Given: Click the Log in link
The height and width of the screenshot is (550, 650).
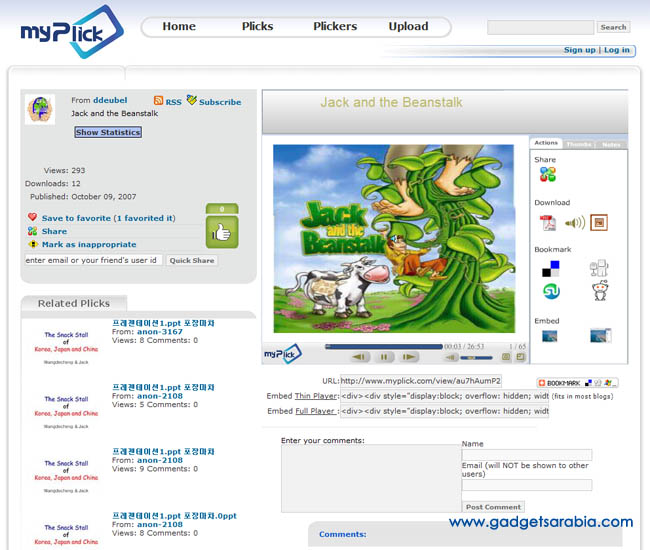Looking at the screenshot, I should pyautogui.click(x=616, y=50).
